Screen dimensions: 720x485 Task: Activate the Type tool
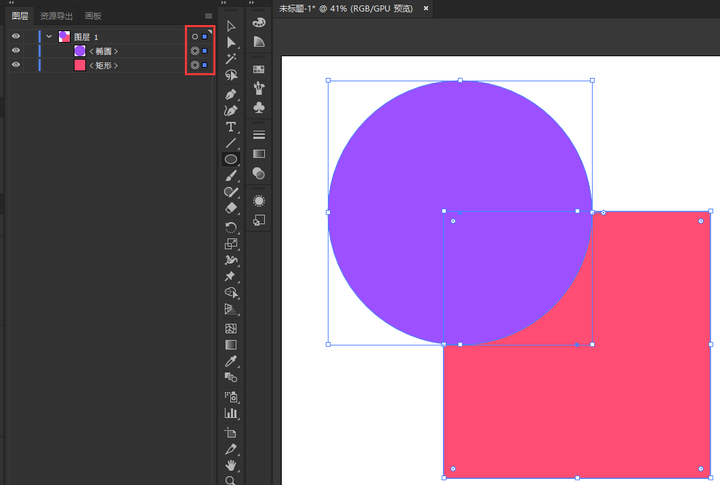(x=231, y=127)
